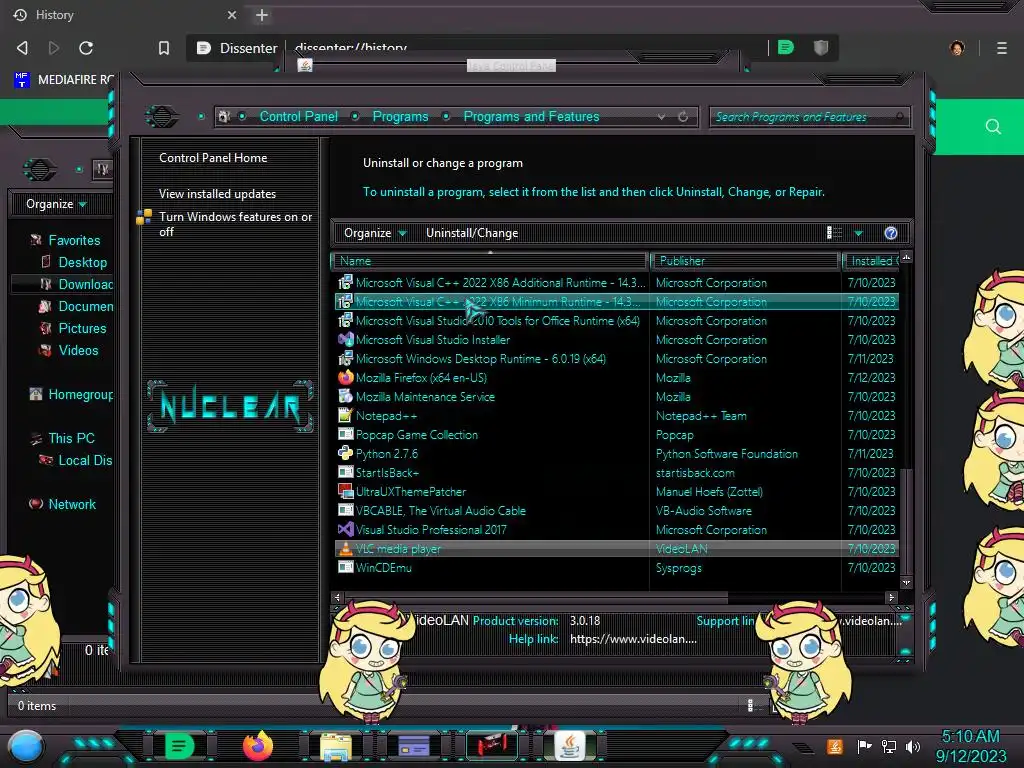Click the Microsoft Visual Studio Installer icon

[x=345, y=340]
